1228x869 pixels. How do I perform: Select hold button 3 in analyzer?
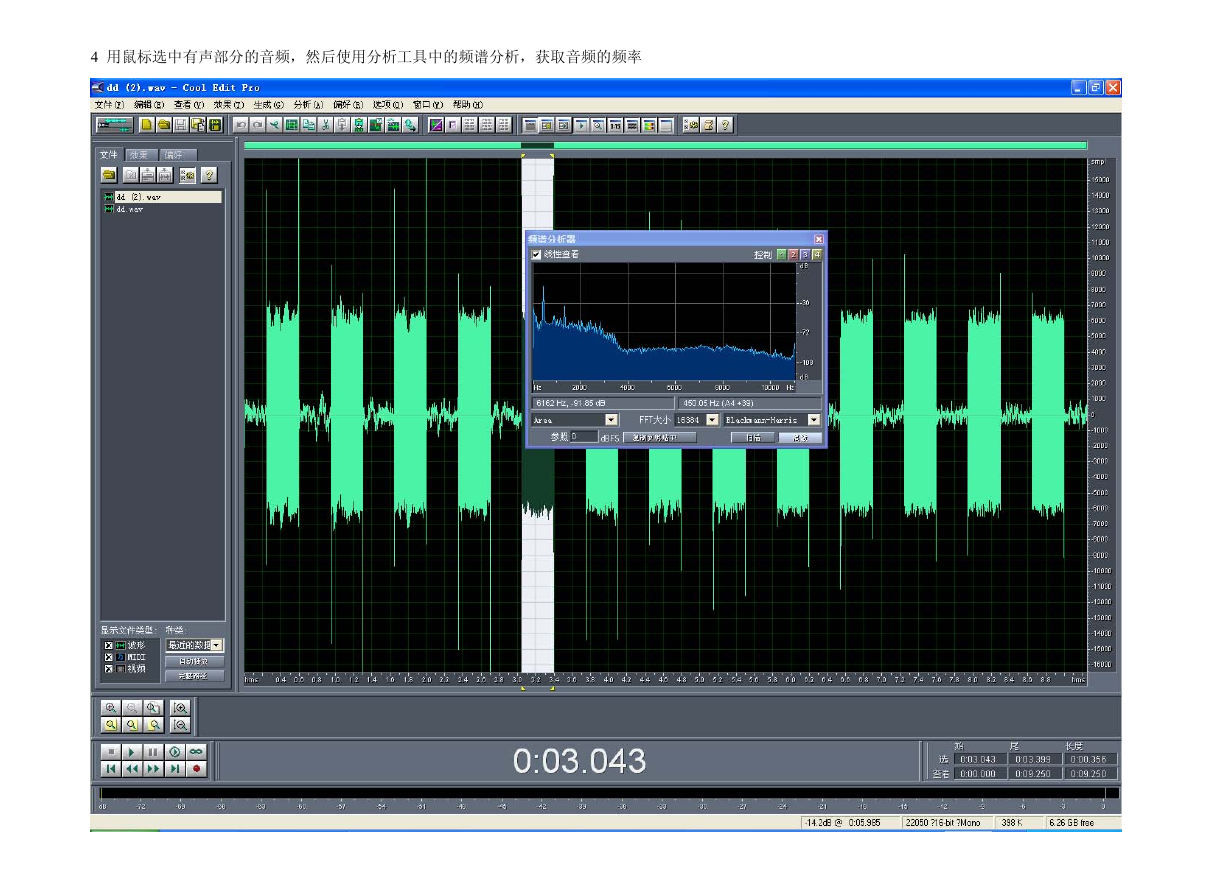[x=805, y=255]
